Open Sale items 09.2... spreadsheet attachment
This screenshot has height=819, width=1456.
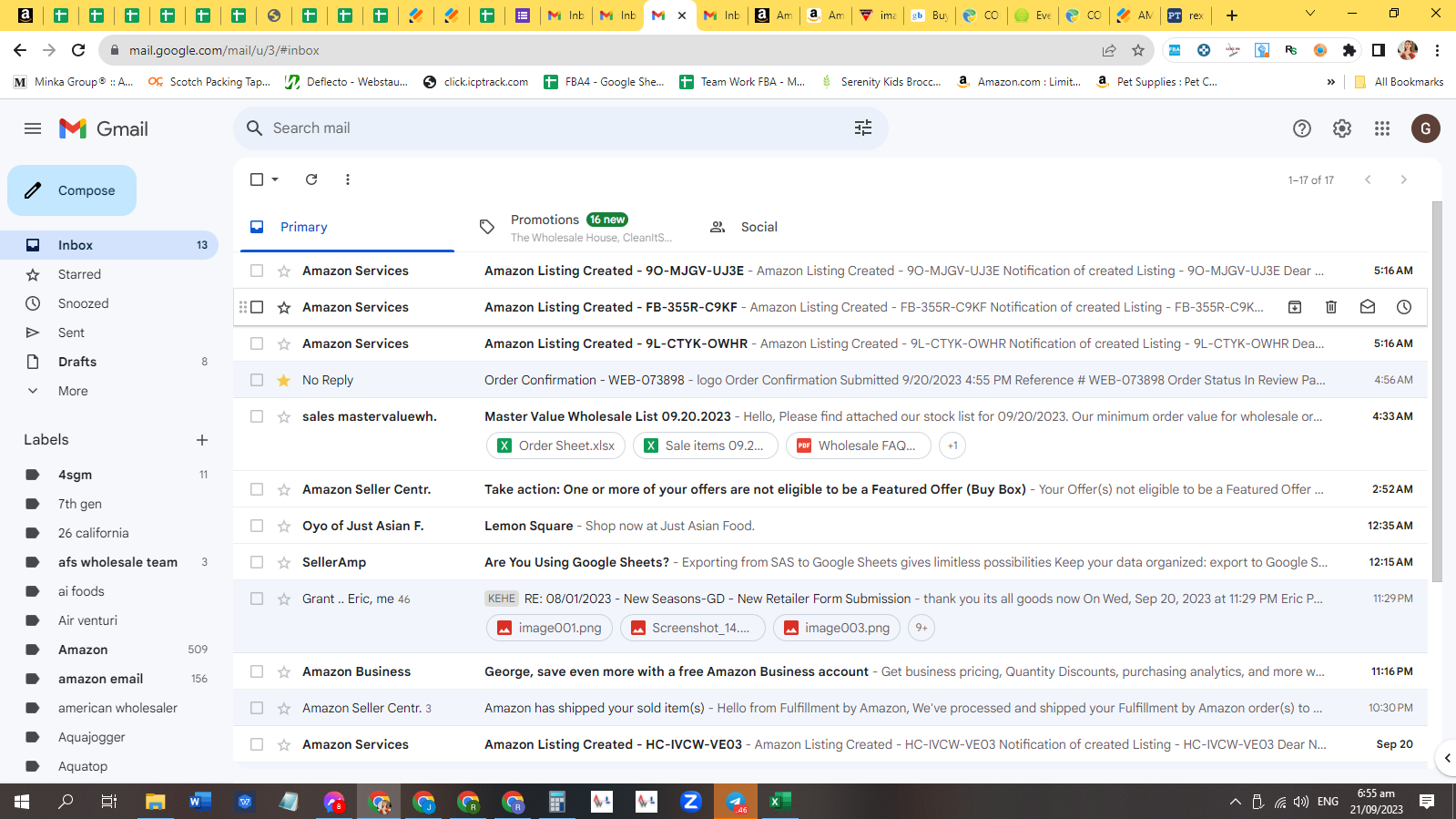pos(705,445)
